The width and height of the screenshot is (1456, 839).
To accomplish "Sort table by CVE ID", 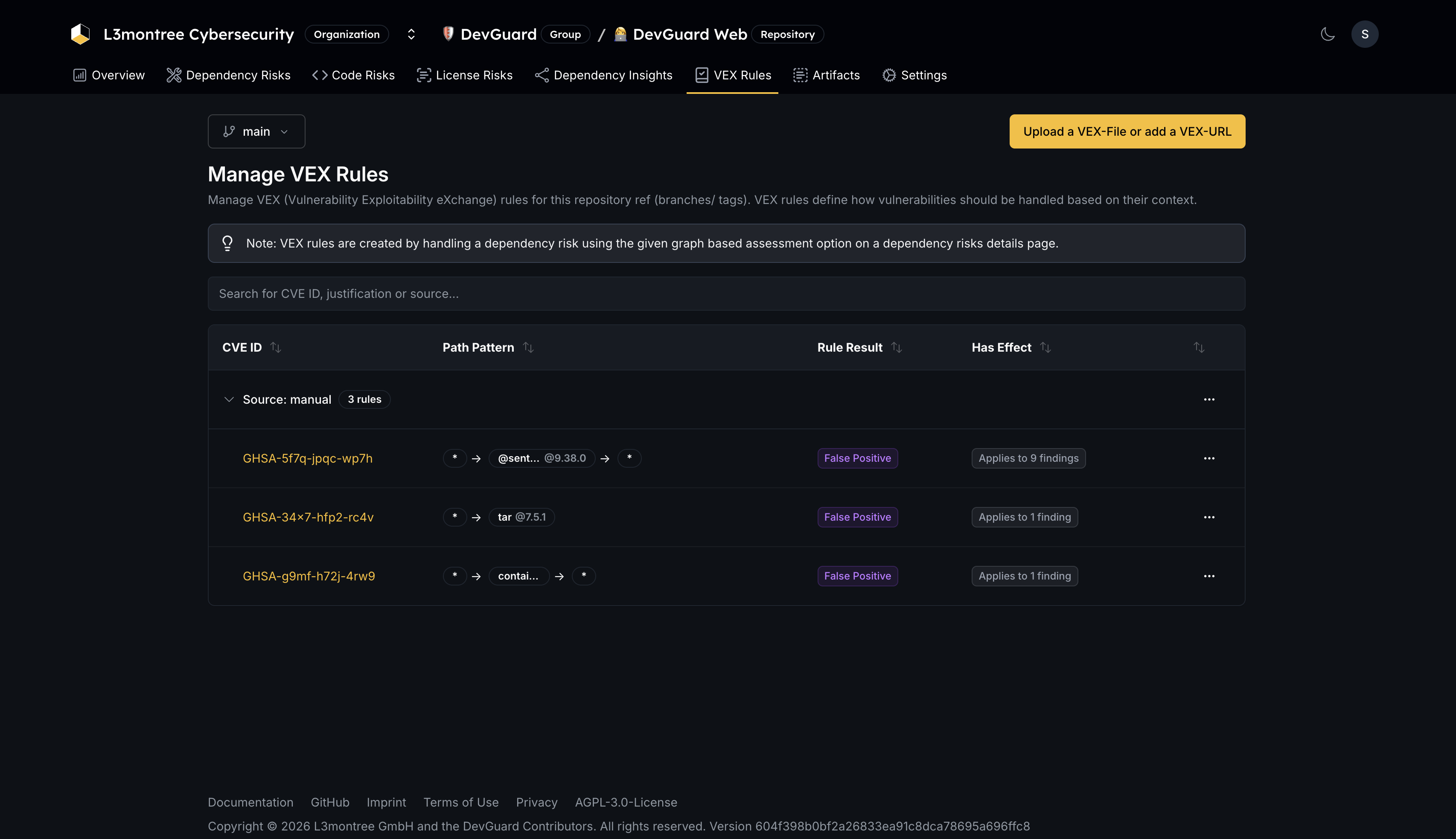I will 275,347.
